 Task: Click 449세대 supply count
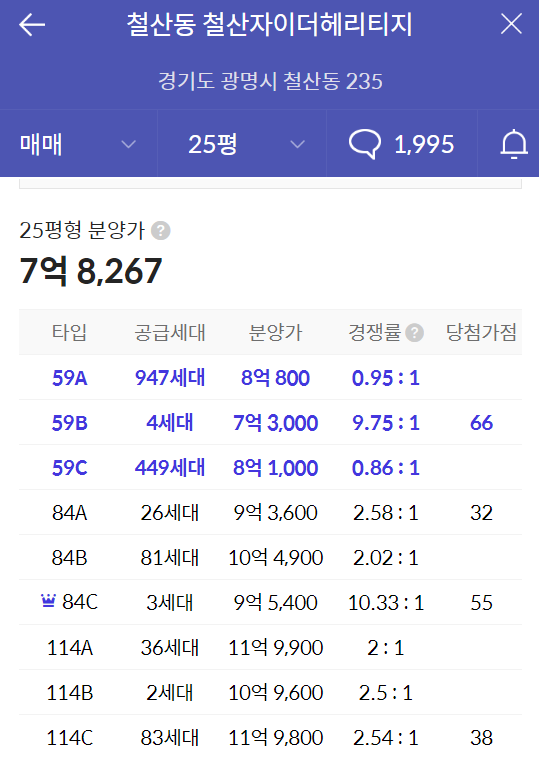pos(170,468)
